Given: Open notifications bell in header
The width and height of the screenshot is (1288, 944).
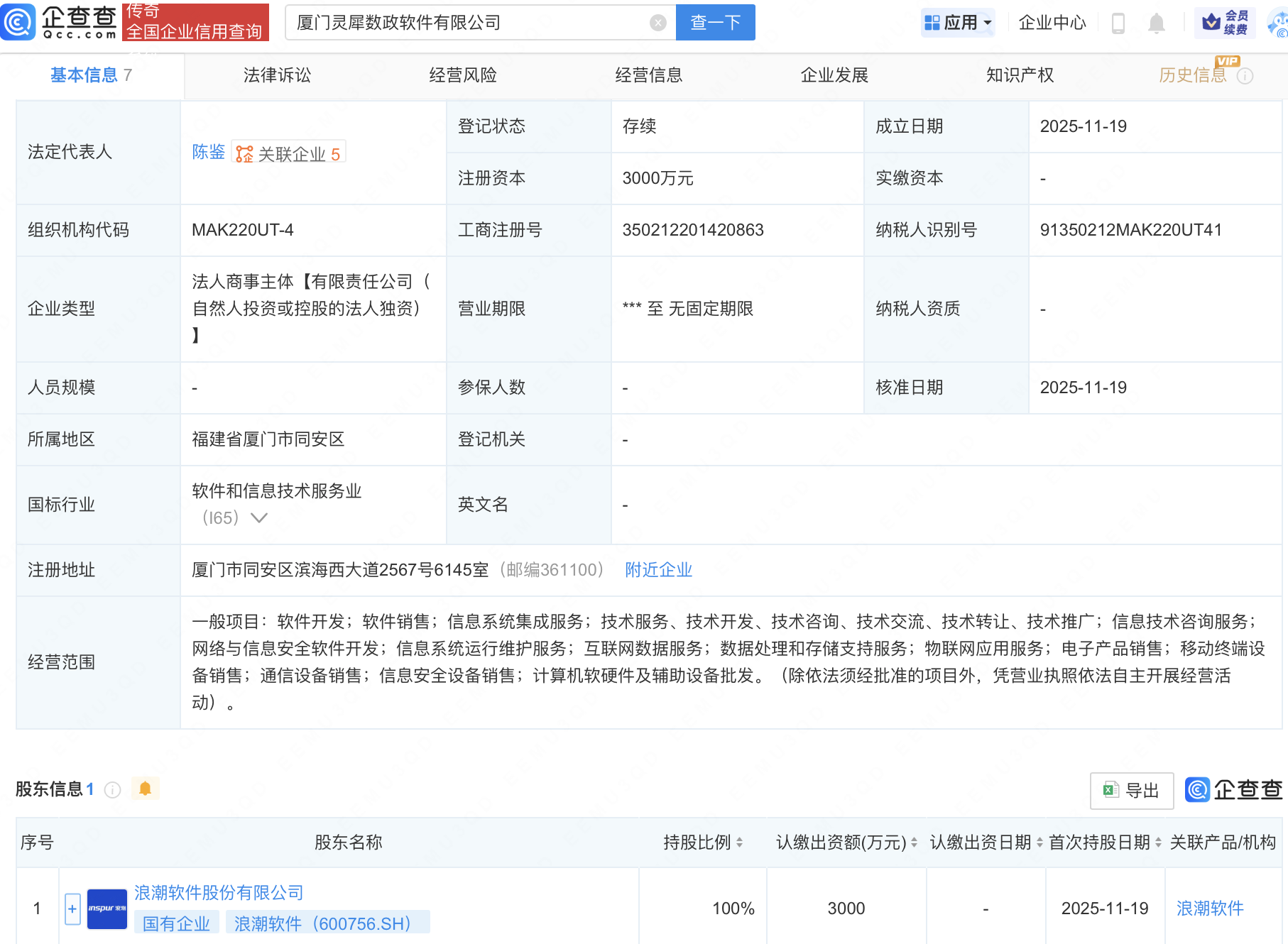Looking at the screenshot, I should click(1156, 23).
